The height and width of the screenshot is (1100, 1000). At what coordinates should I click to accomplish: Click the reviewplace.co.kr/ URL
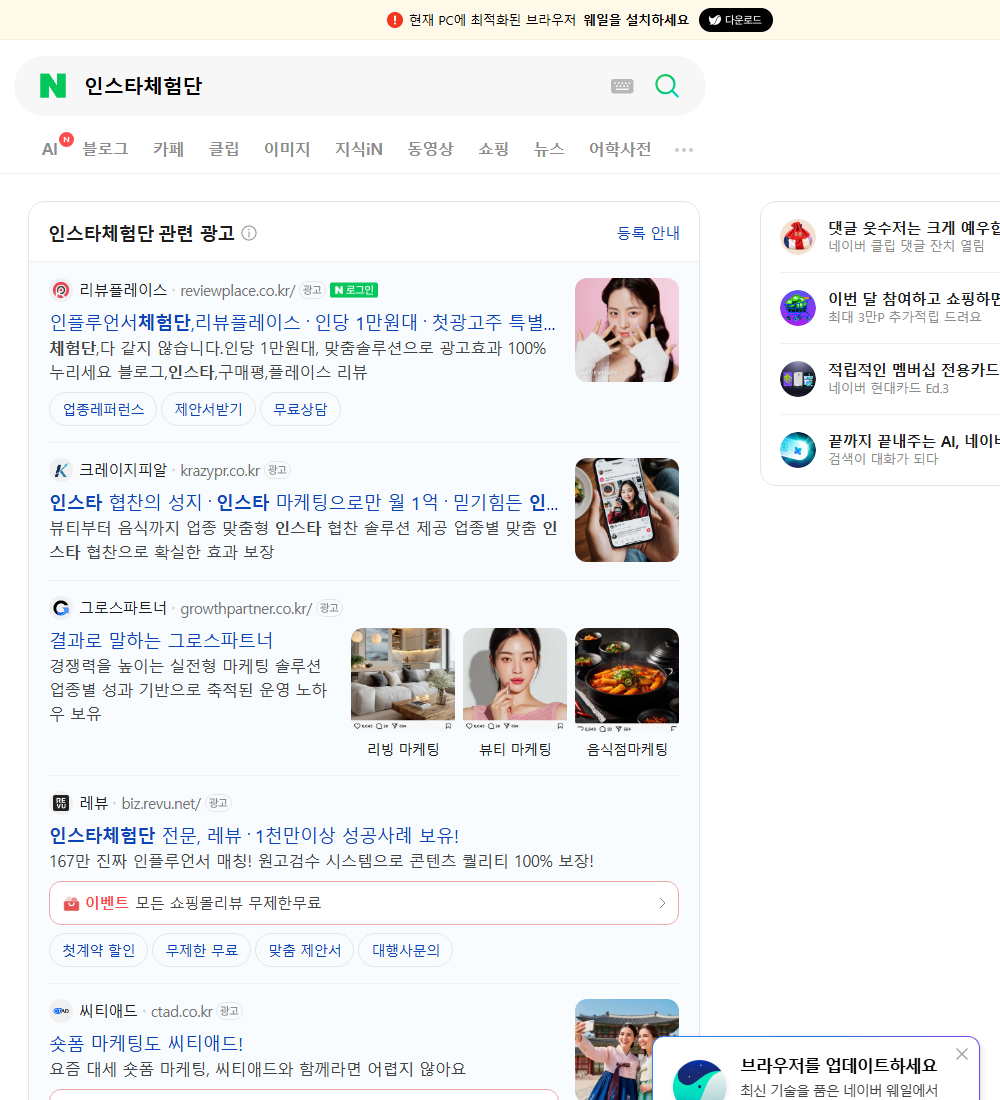[x=237, y=290]
